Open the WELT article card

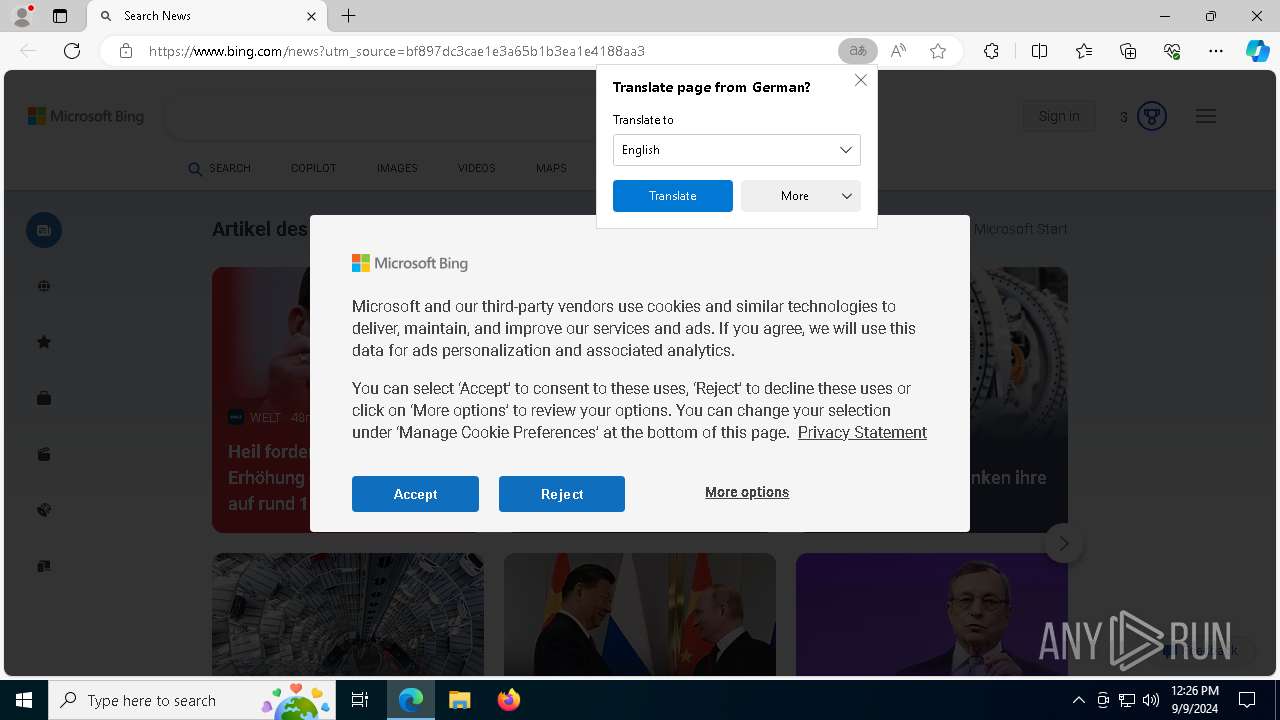click(x=261, y=400)
